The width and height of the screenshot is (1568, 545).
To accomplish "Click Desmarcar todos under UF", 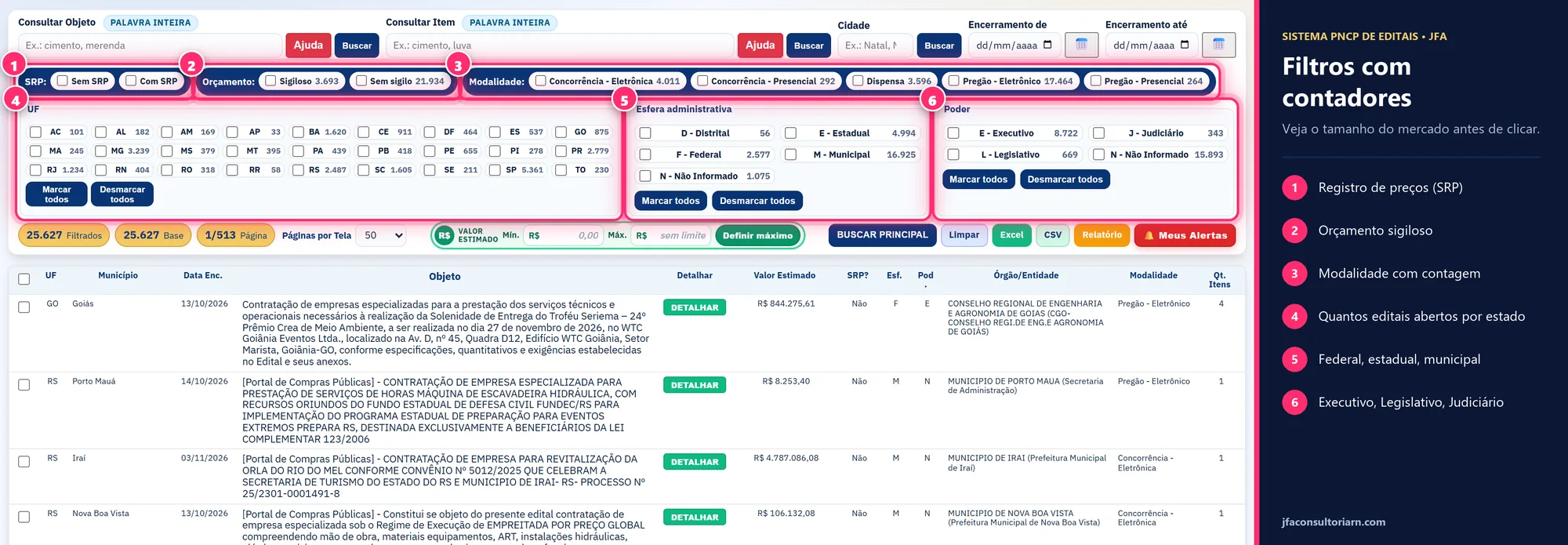I will 122,194.
